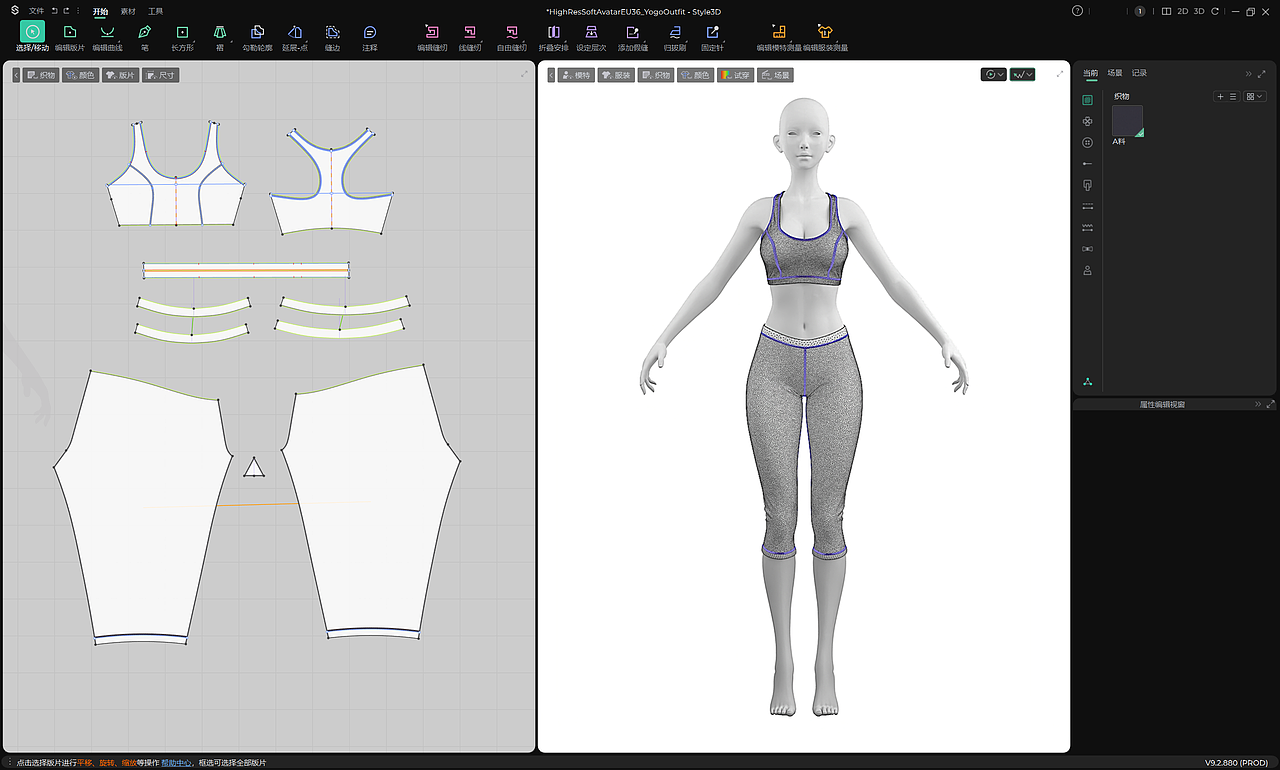Viewport: 1280px width, 770px height.
Task: Choose the 褶 pleat tool
Action: point(219,37)
